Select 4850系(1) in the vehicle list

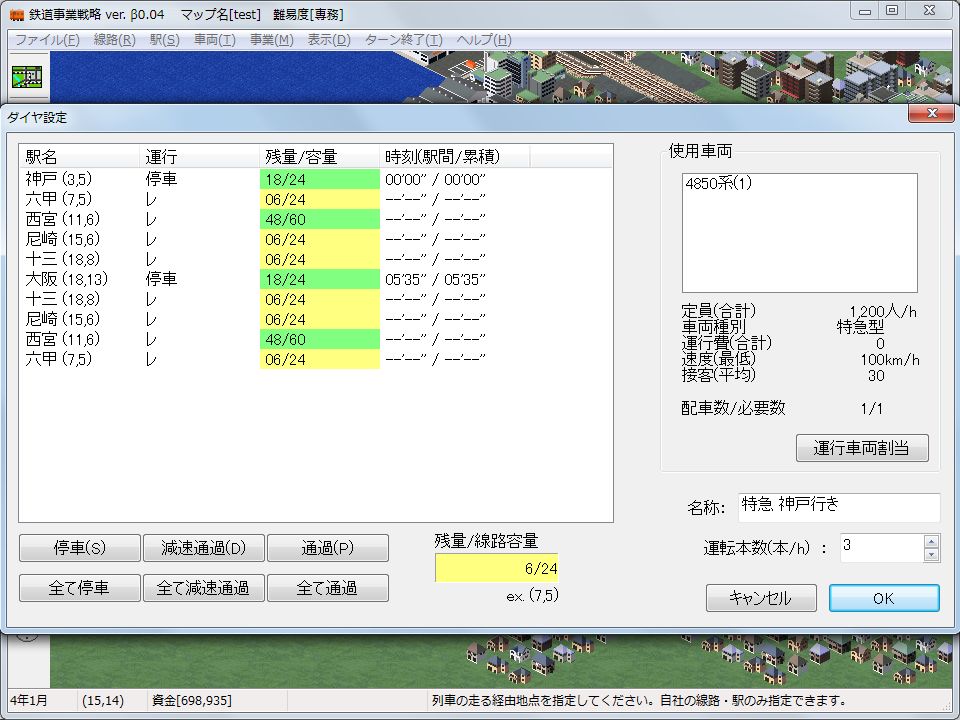coord(719,185)
